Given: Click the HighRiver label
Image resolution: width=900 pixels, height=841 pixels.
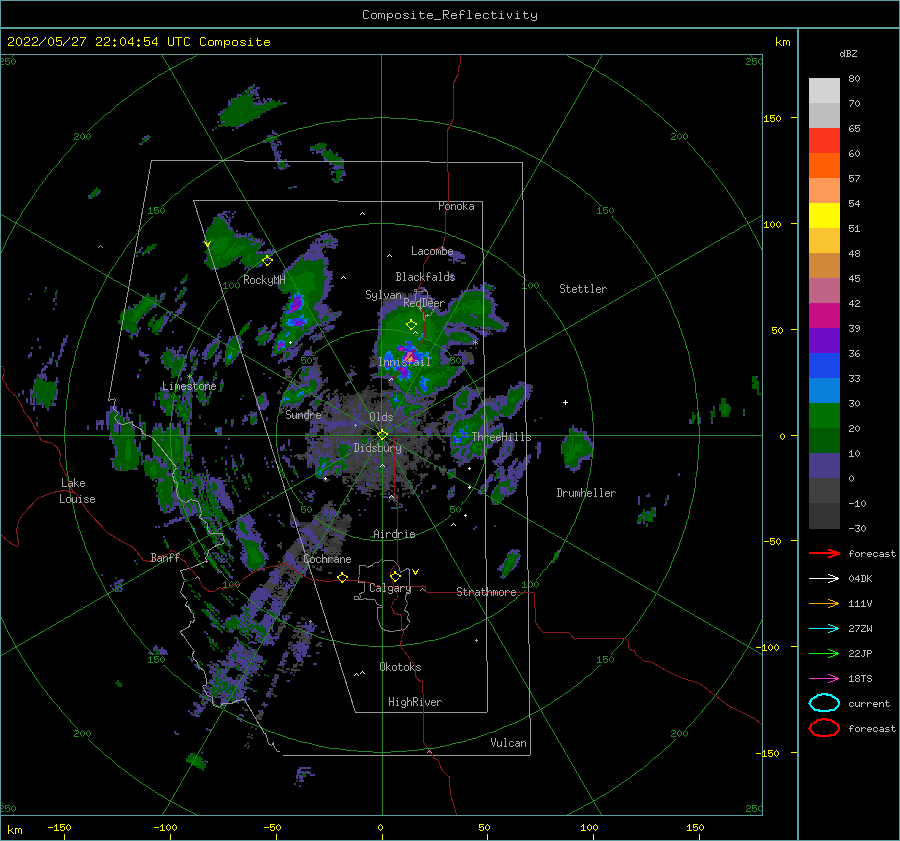Looking at the screenshot, I should pyautogui.click(x=415, y=702).
